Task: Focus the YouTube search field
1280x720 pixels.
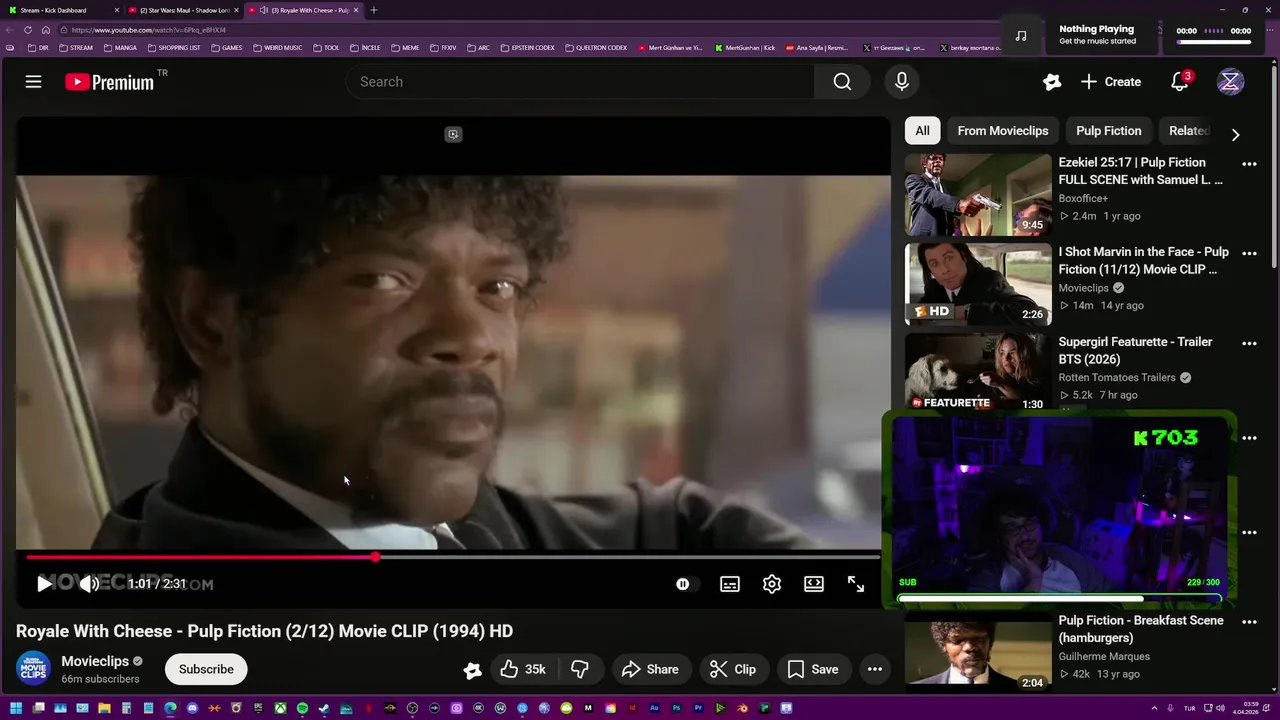Action: click(x=580, y=82)
